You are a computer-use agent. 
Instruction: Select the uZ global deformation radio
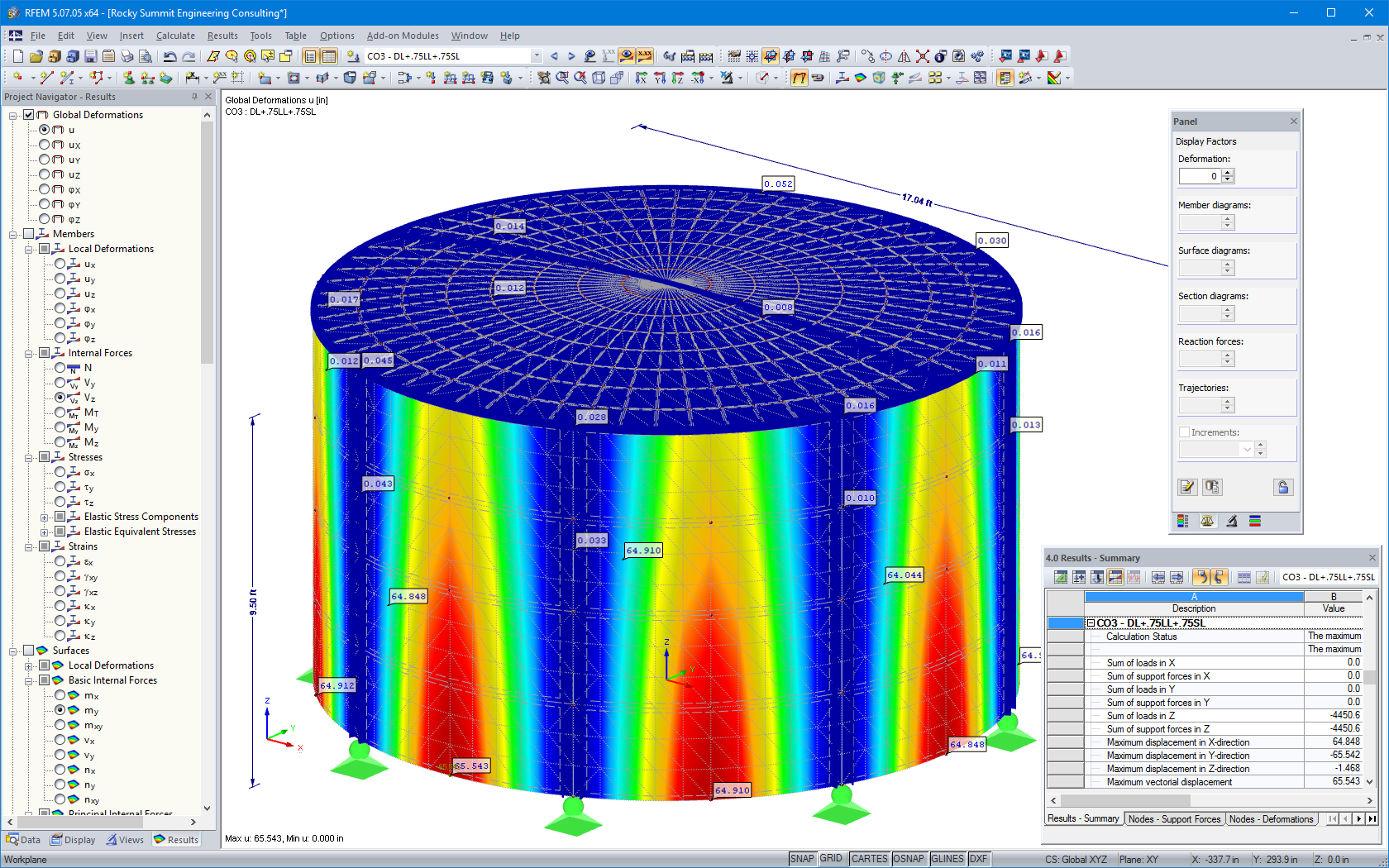tap(45, 174)
